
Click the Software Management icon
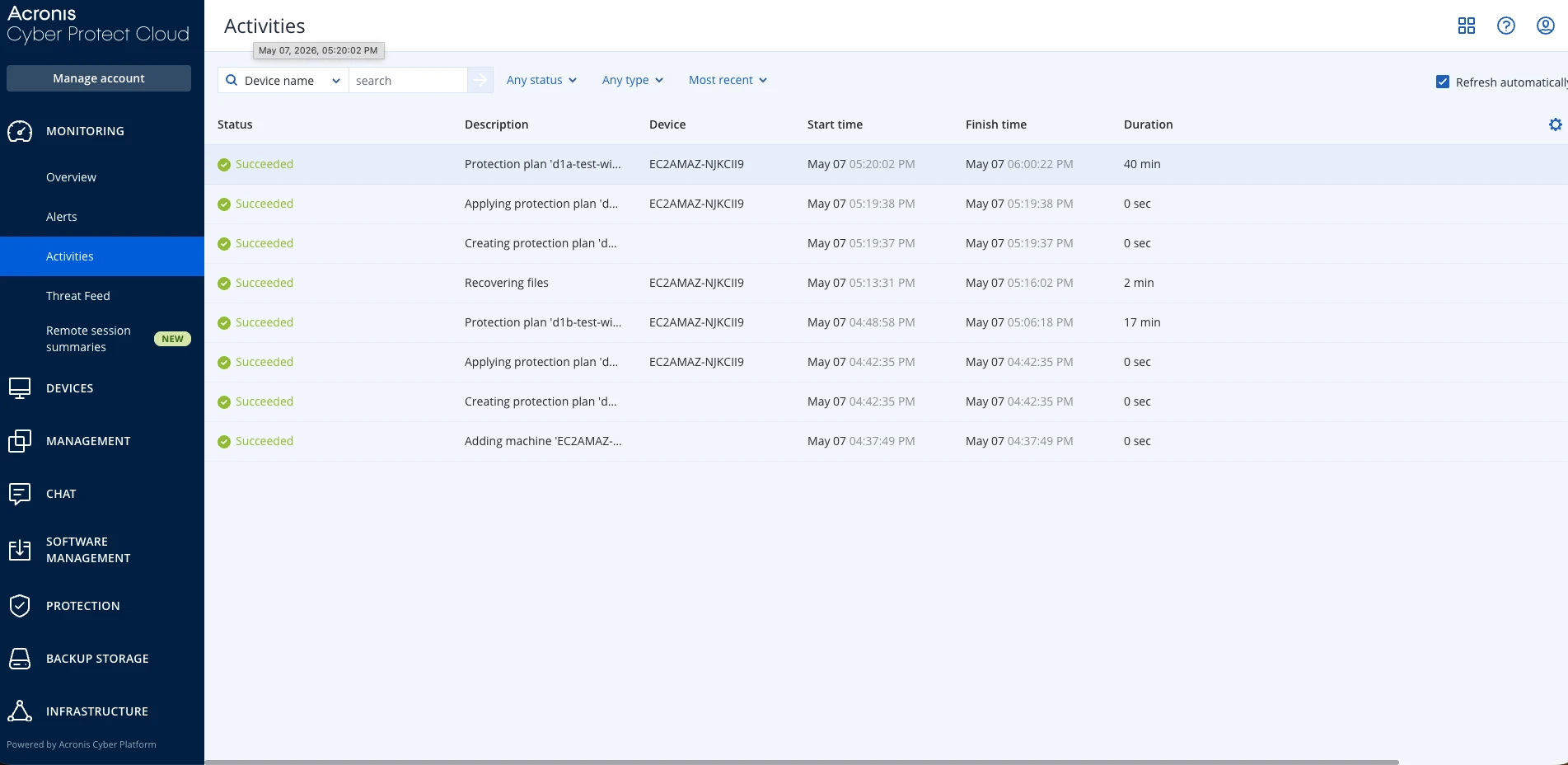(20, 550)
